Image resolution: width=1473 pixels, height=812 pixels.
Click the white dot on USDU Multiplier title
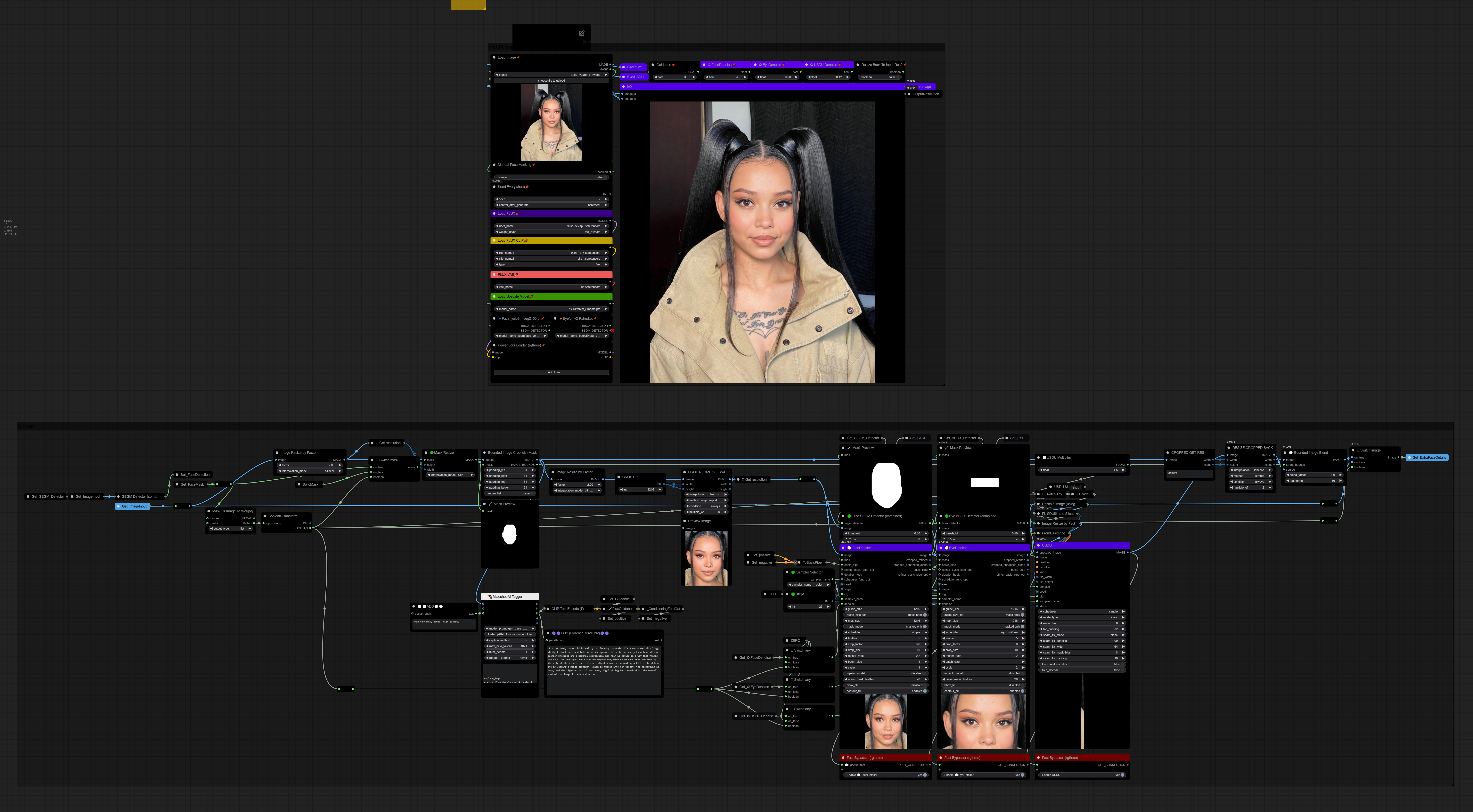1044,458
